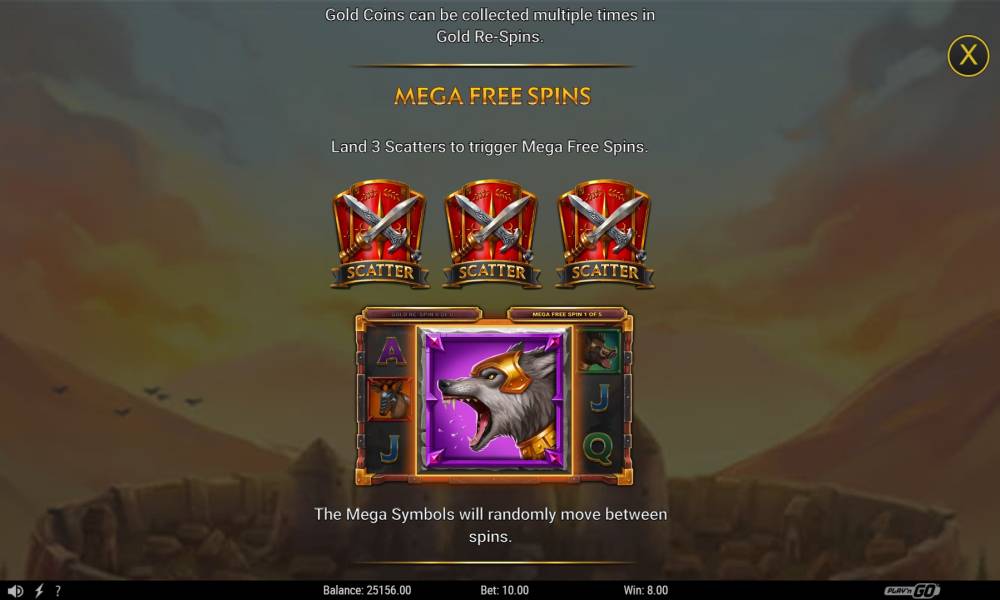Click the third Scatter shield symbol
The height and width of the screenshot is (600, 1000).
pyautogui.click(x=605, y=233)
